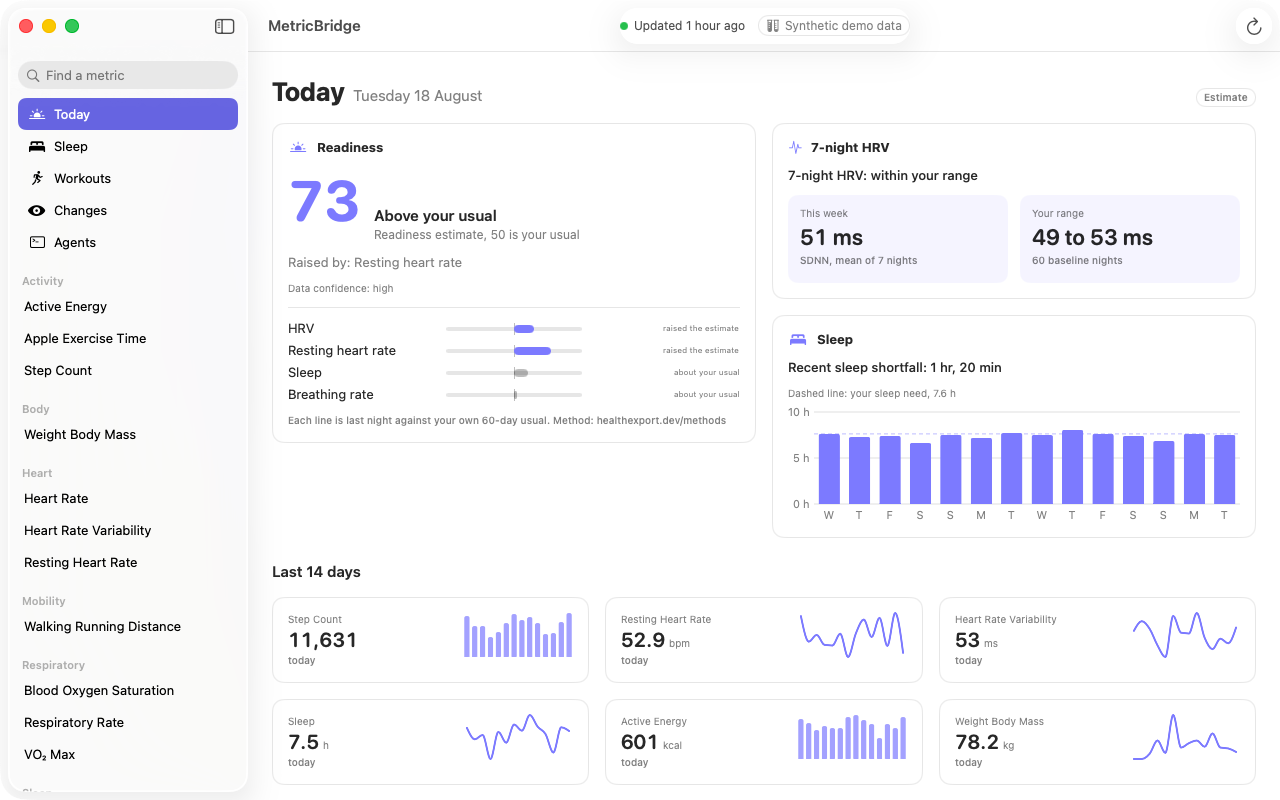Click the Estimate badge
Viewport: 1280px width, 800px height.
(1225, 97)
